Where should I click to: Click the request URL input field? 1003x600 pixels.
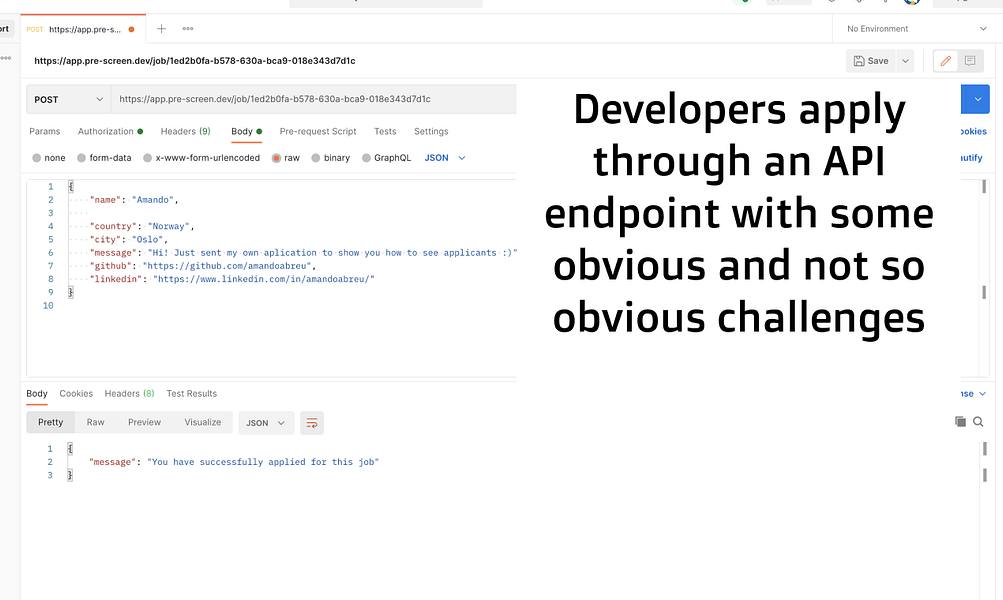pyautogui.click(x=313, y=99)
